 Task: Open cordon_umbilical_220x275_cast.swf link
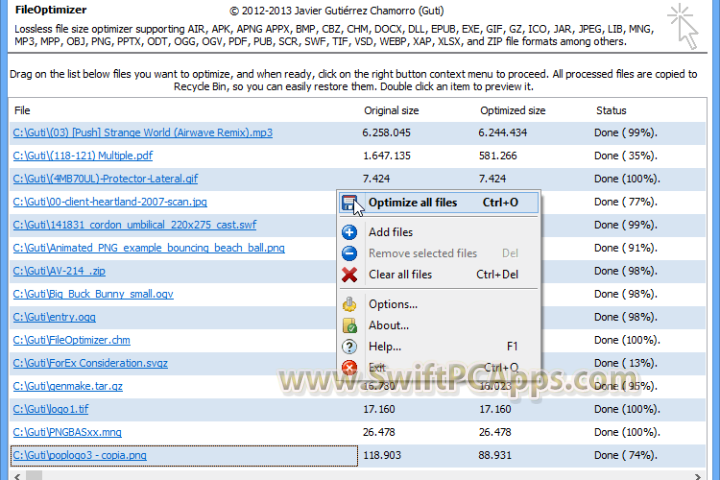[135, 225]
